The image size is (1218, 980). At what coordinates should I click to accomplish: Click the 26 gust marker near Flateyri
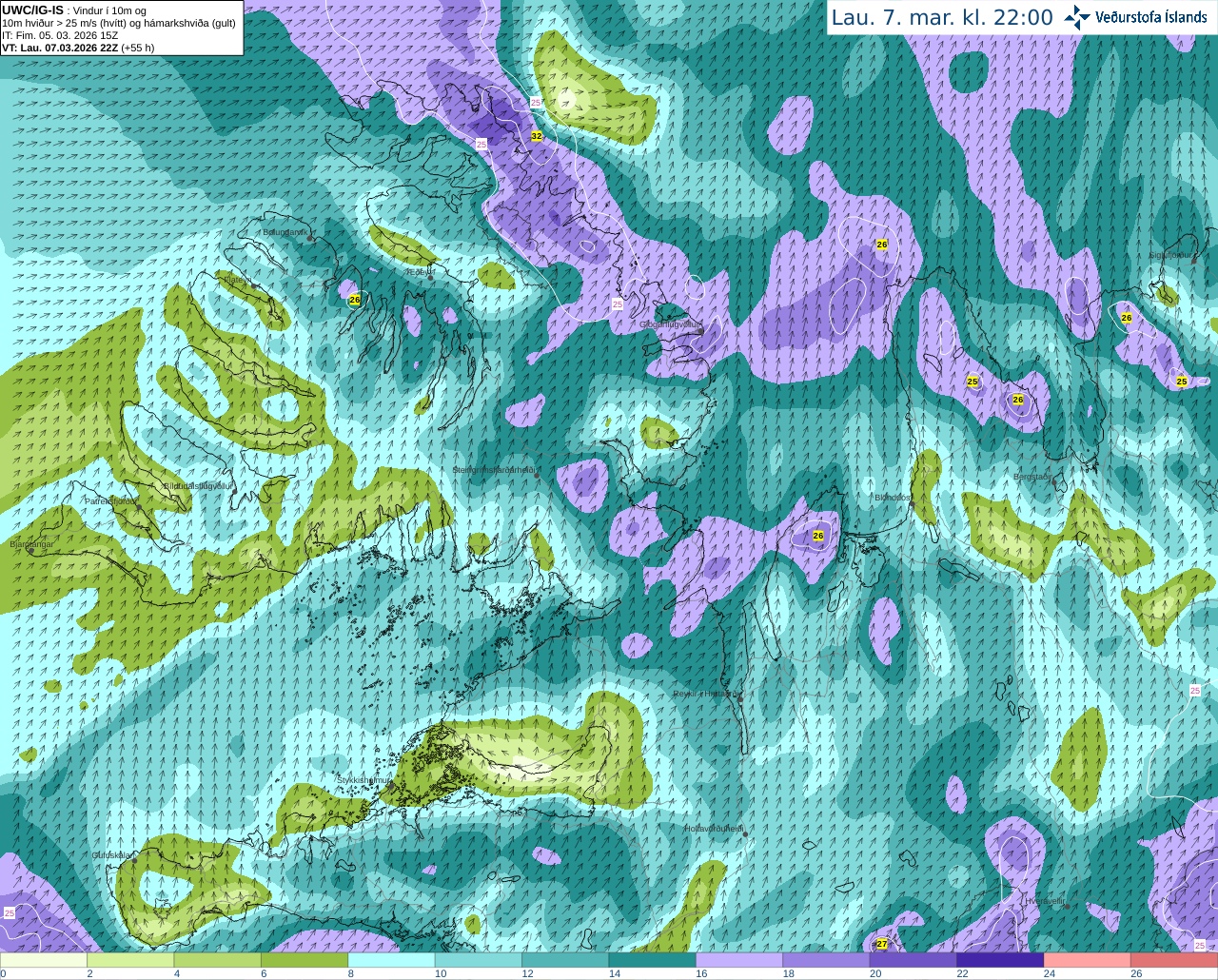click(355, 300)
